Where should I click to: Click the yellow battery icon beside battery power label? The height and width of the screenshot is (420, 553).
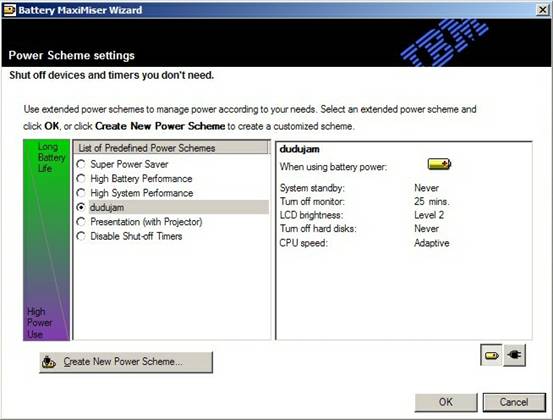click(439, 164)
